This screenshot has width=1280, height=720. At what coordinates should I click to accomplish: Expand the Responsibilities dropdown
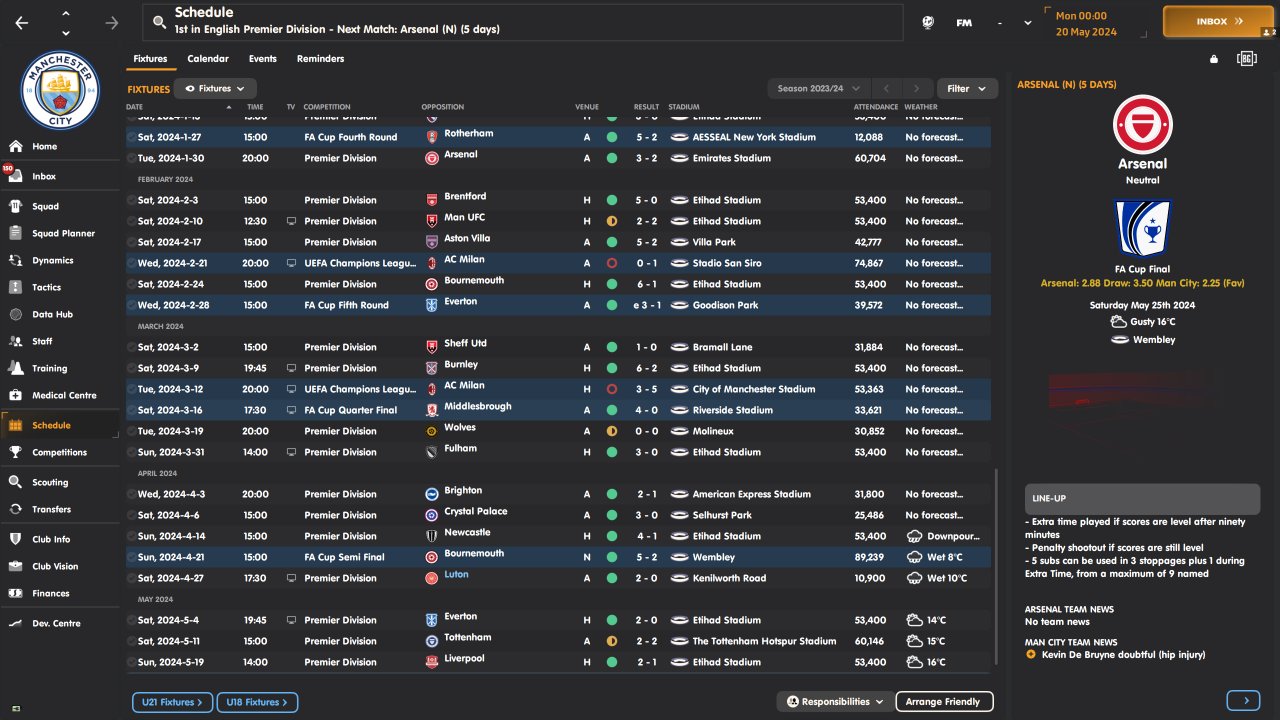point(834,702)
